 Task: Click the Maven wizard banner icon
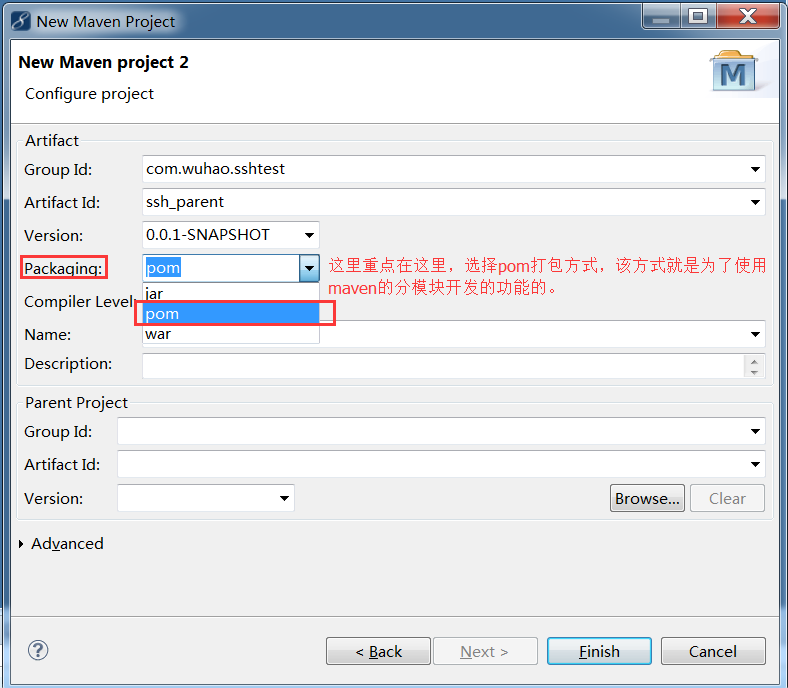(x=738, y=73)
